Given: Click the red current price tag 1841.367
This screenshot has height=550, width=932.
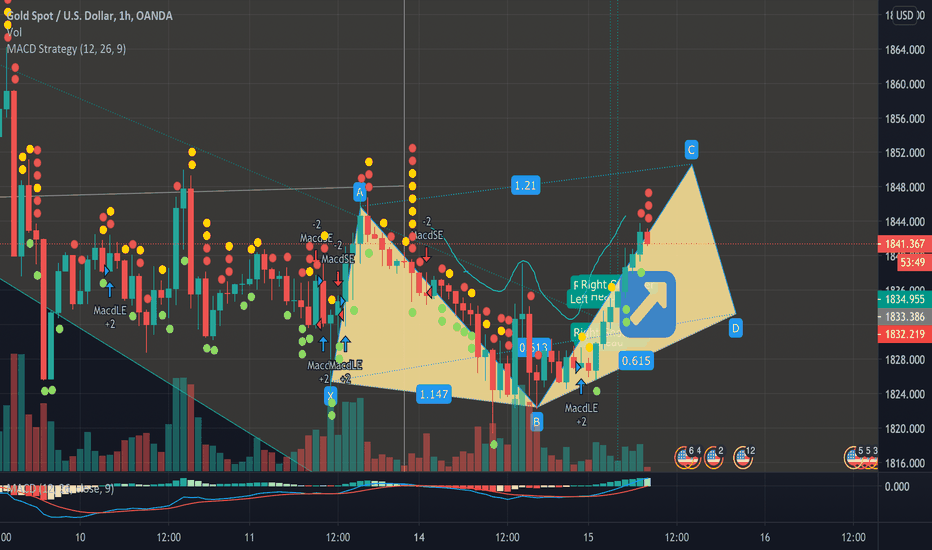Looking at the screenshot, I should [905, 244].
